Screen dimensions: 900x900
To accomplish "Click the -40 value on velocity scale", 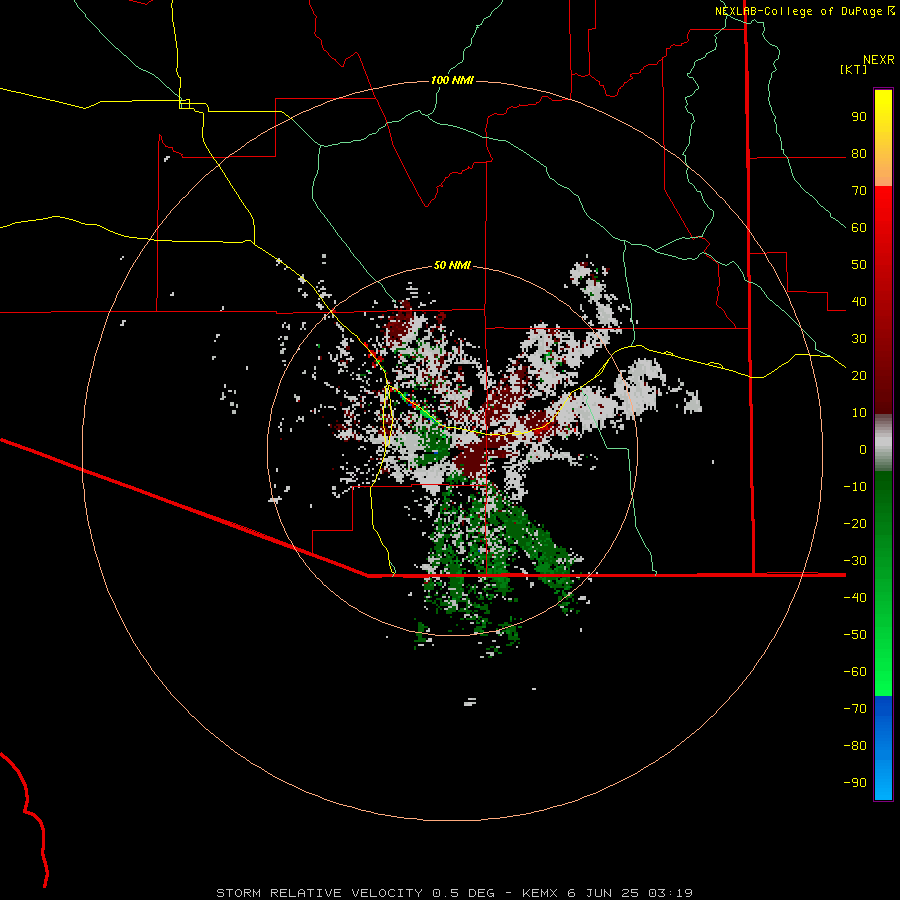I will pos(855,598).
